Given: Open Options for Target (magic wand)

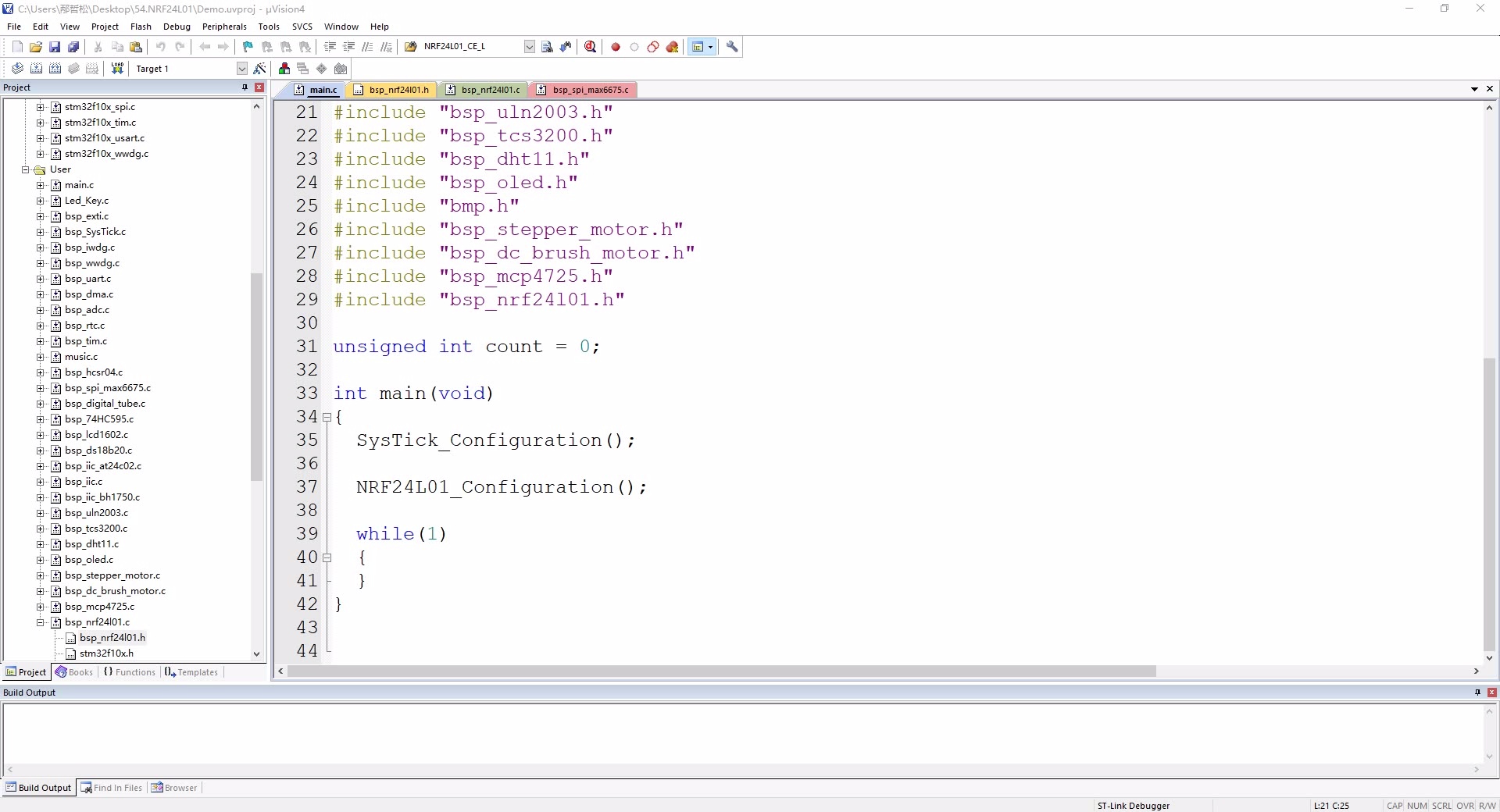Looking at the screenshot, I should click(x=260, y=69).
